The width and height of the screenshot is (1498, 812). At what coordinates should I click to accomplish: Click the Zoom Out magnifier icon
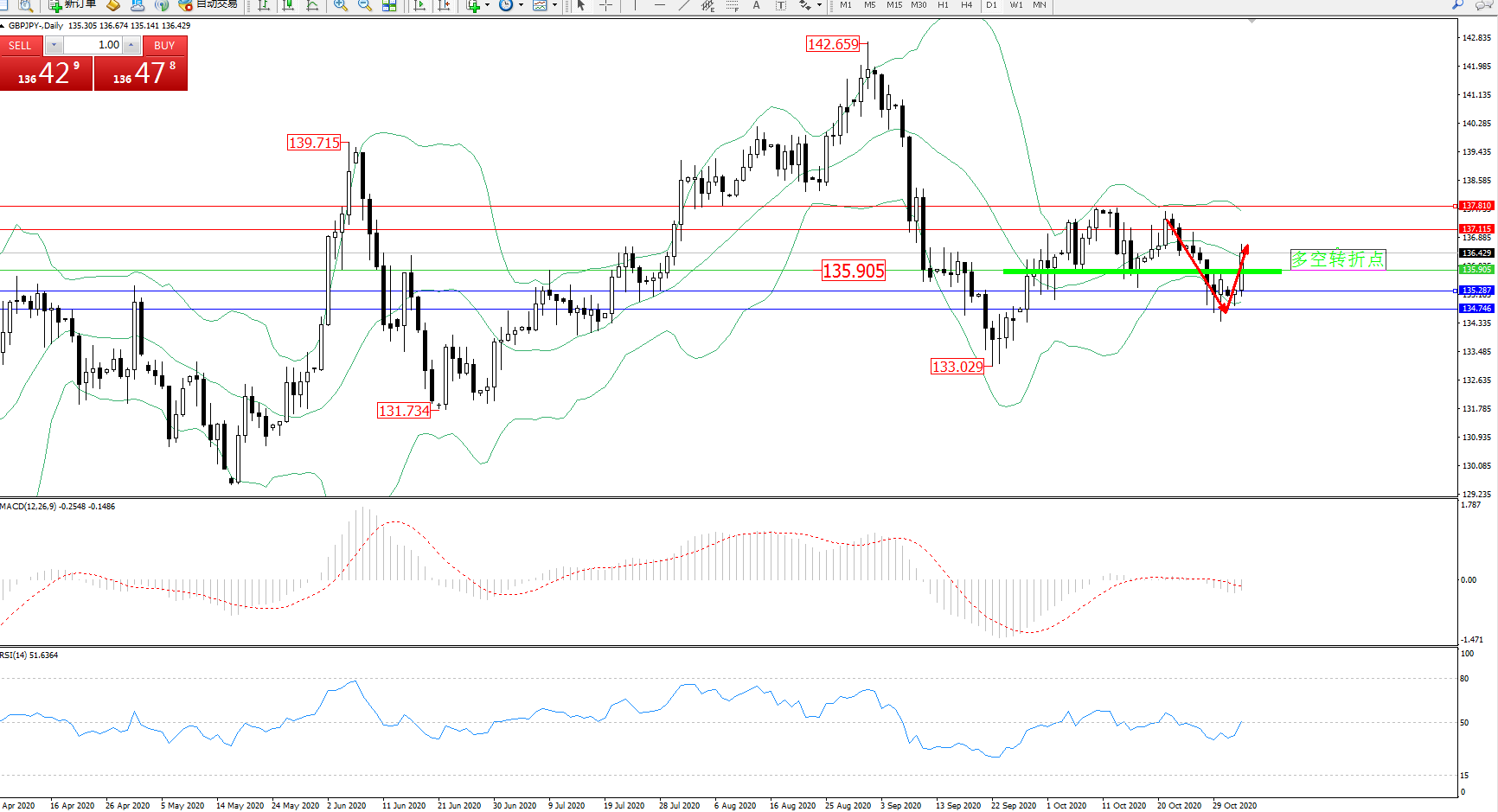pyautogui.click(x=365, y=5)
